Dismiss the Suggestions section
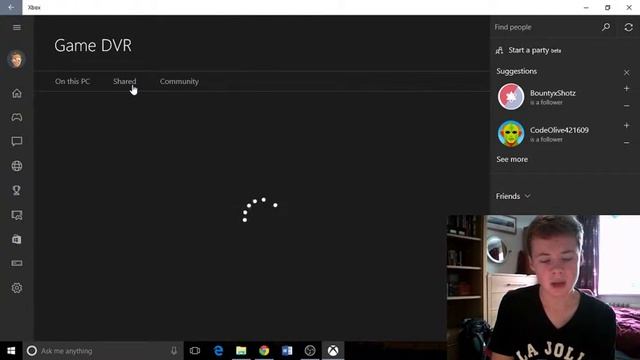 coord(627,72)
